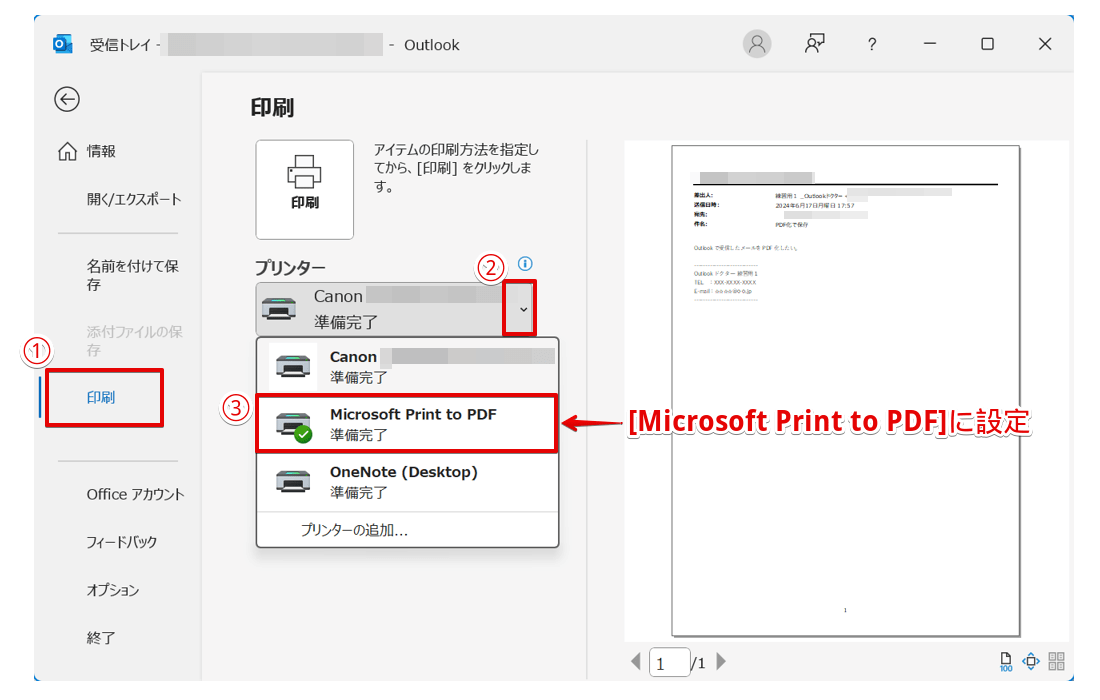Click the next page arrow under the preview
Screen dimensions: 1100x700
point(722,661)
